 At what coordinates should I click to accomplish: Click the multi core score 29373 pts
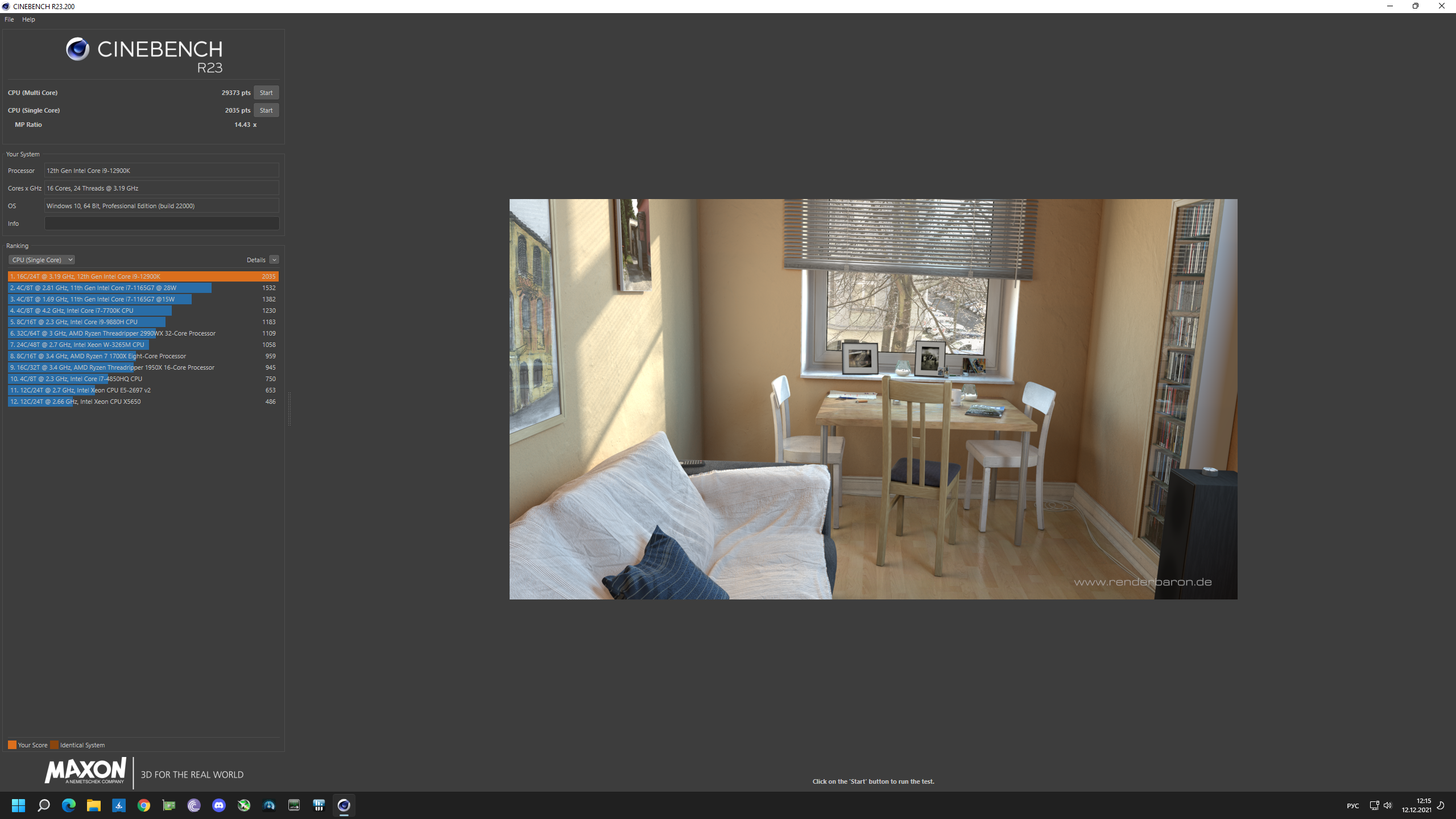pos(236,93)
